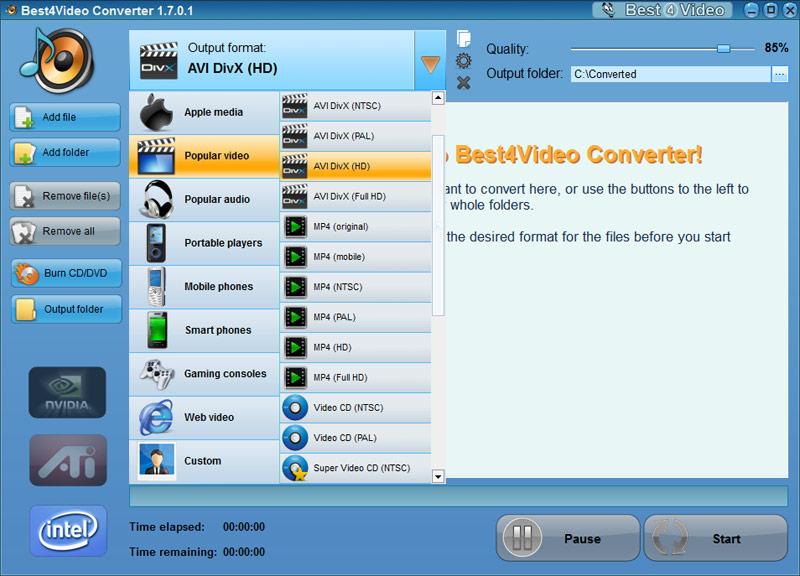Choose Video CD (PAL) format
Screen dimensions: 800x576
(x=356, y=438)
